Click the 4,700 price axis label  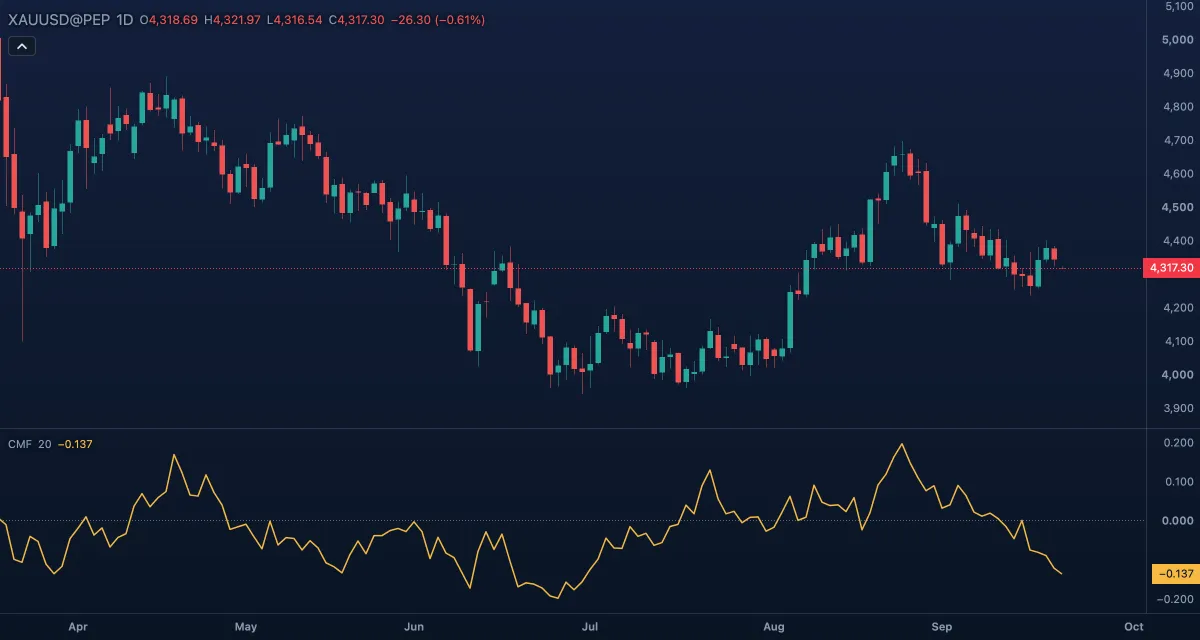tap(1179, 140)
